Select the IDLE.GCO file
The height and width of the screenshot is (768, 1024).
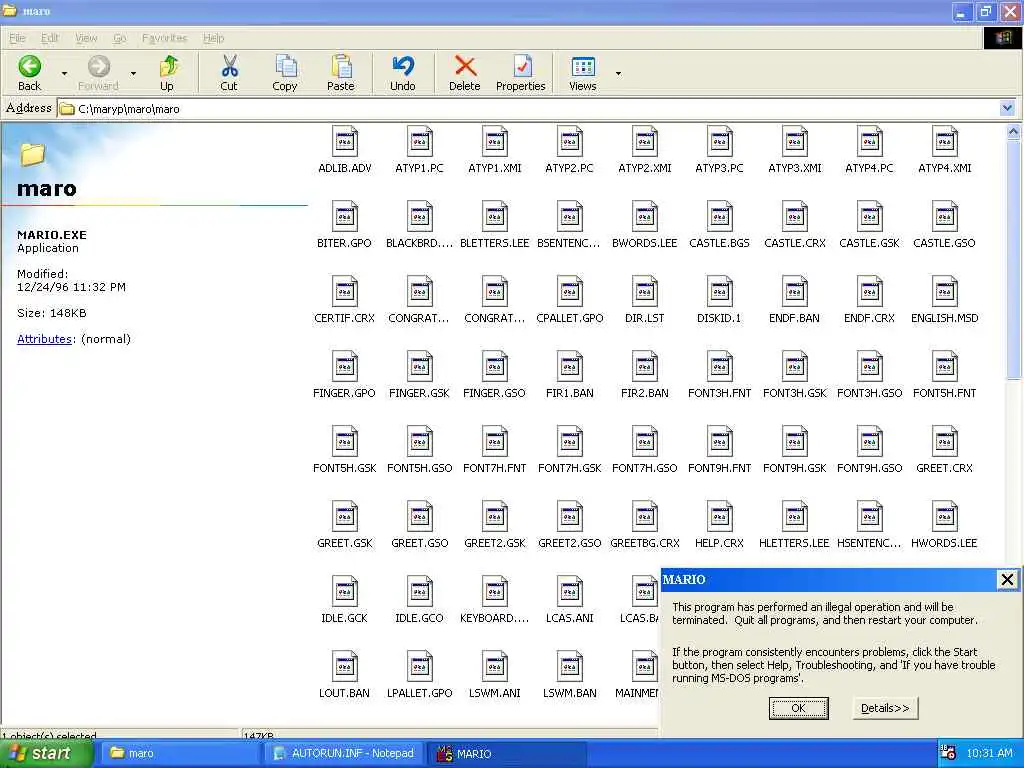pyautogui.click(x=419, y=601)
